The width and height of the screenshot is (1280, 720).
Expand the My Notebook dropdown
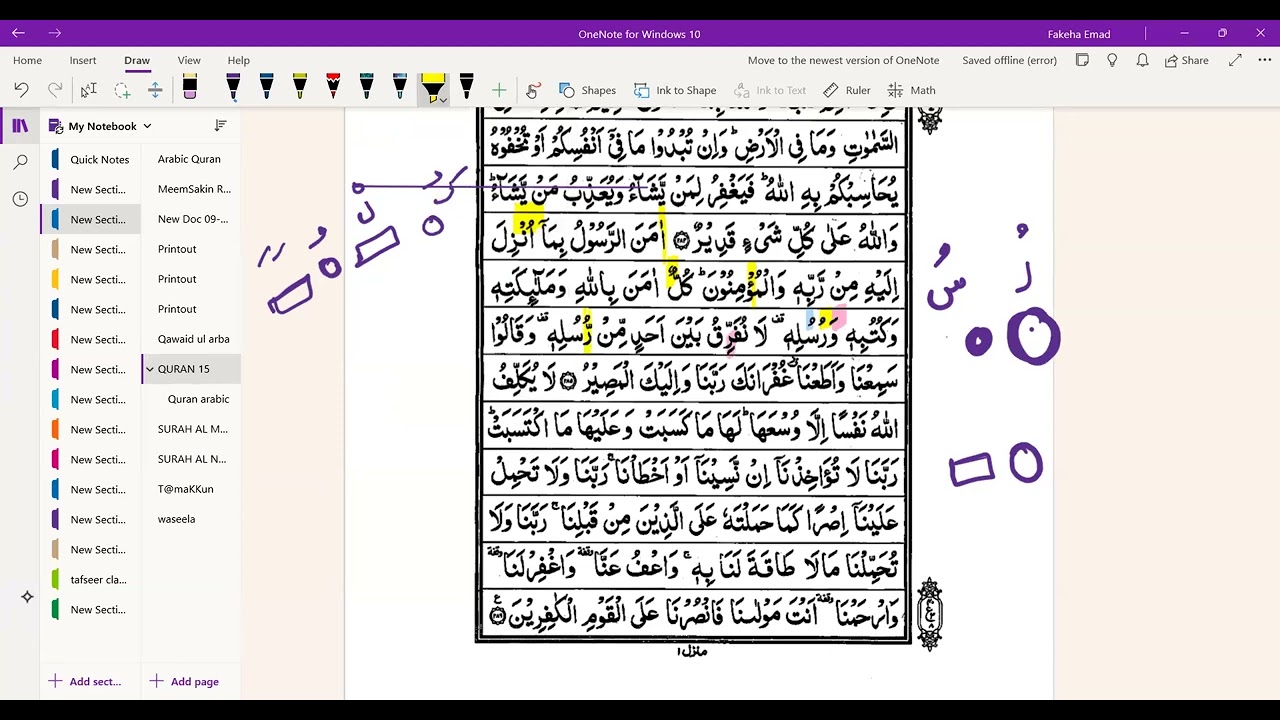click(147, 126)
